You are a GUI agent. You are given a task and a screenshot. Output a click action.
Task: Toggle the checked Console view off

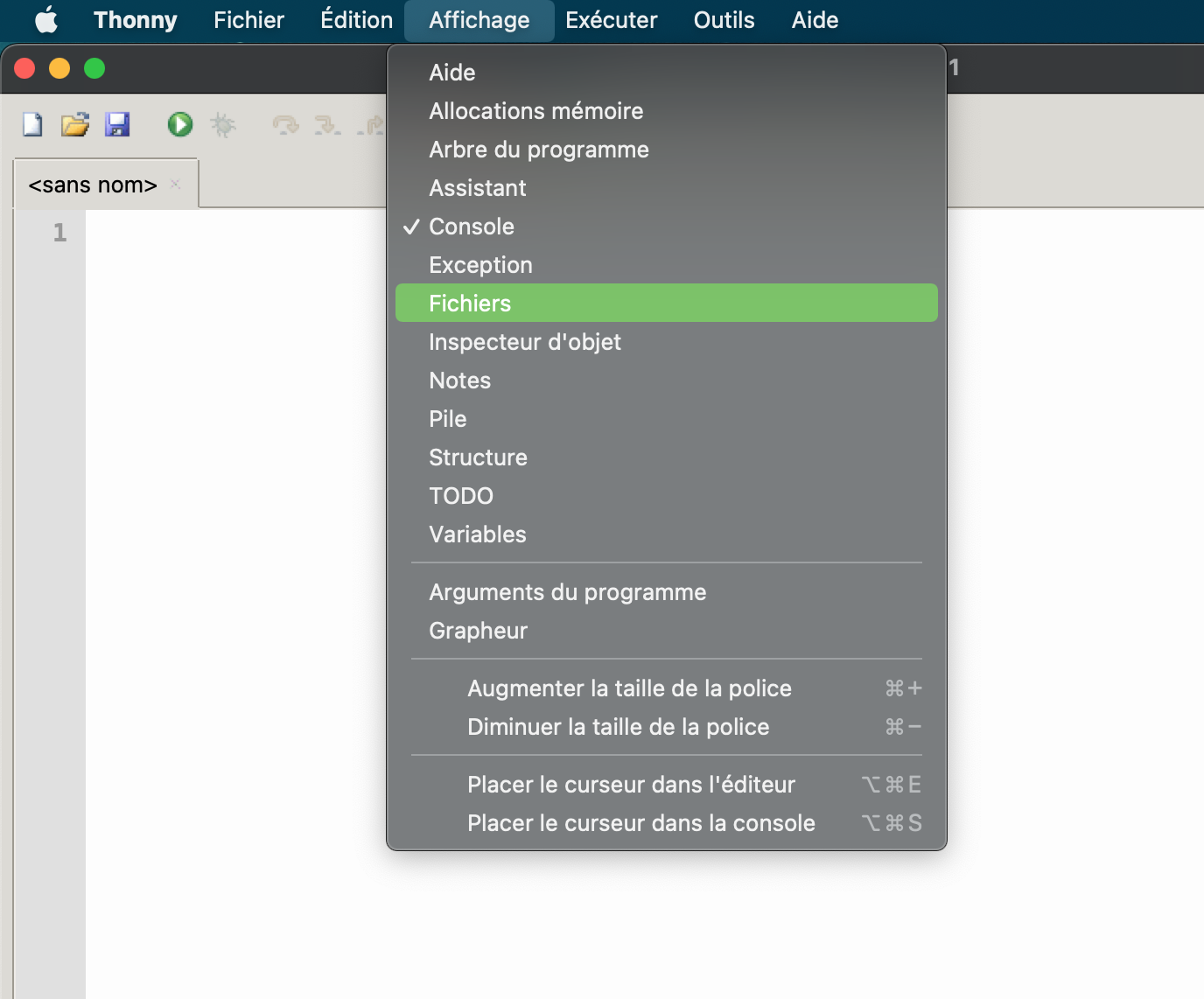coord(472,227)
